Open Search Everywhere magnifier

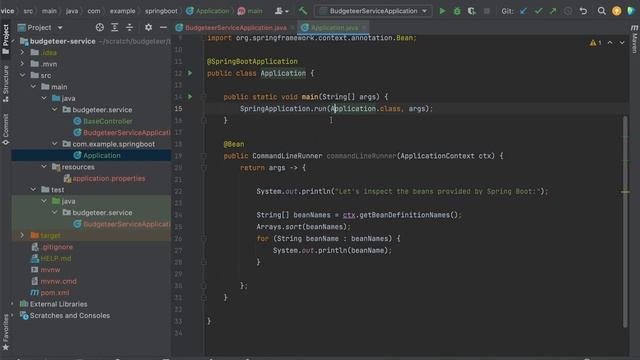(x=602, y=11)
